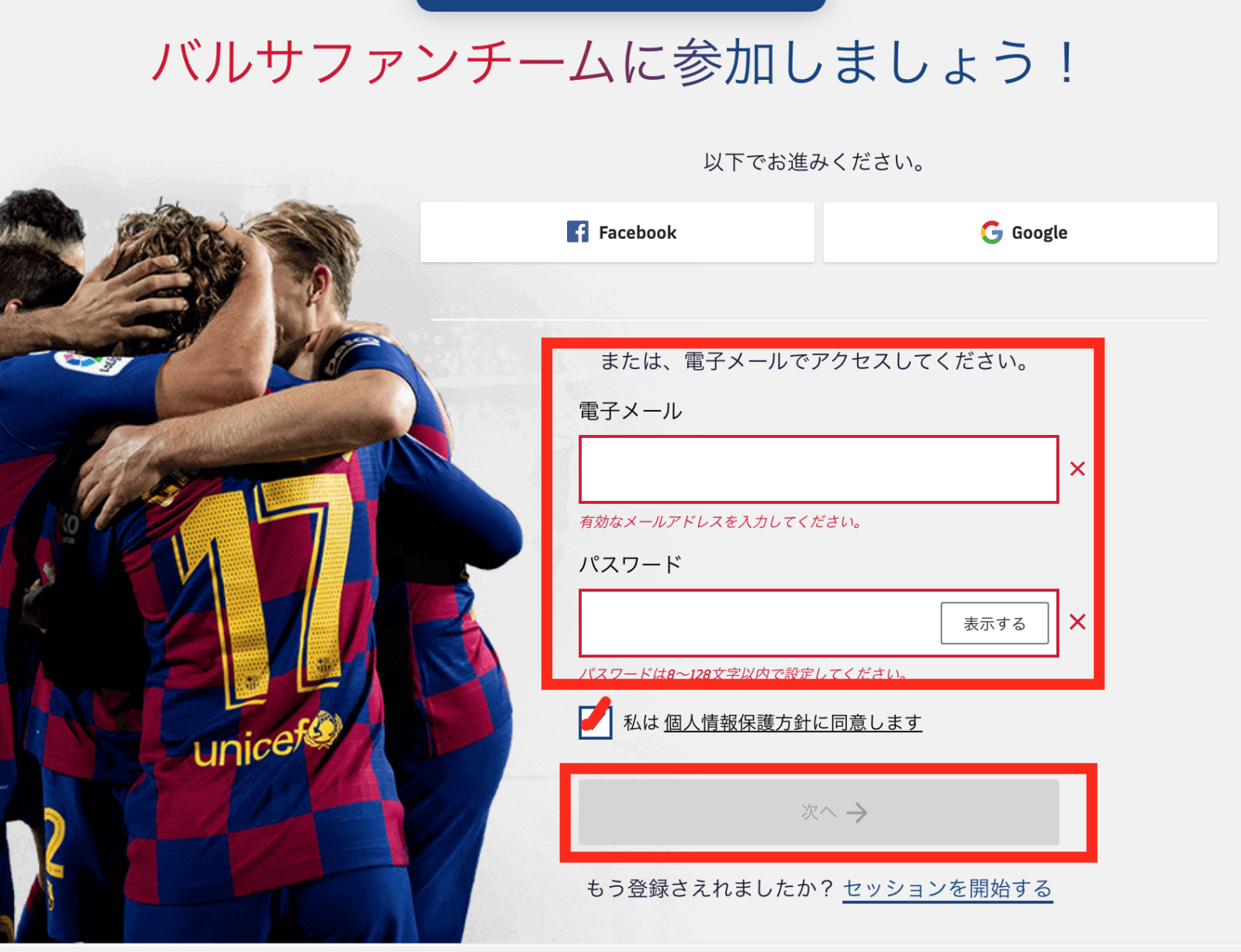This screenshot has width=1241, height=952.
Task: Click the 次へ button
Action: click(x=818, y=812)
